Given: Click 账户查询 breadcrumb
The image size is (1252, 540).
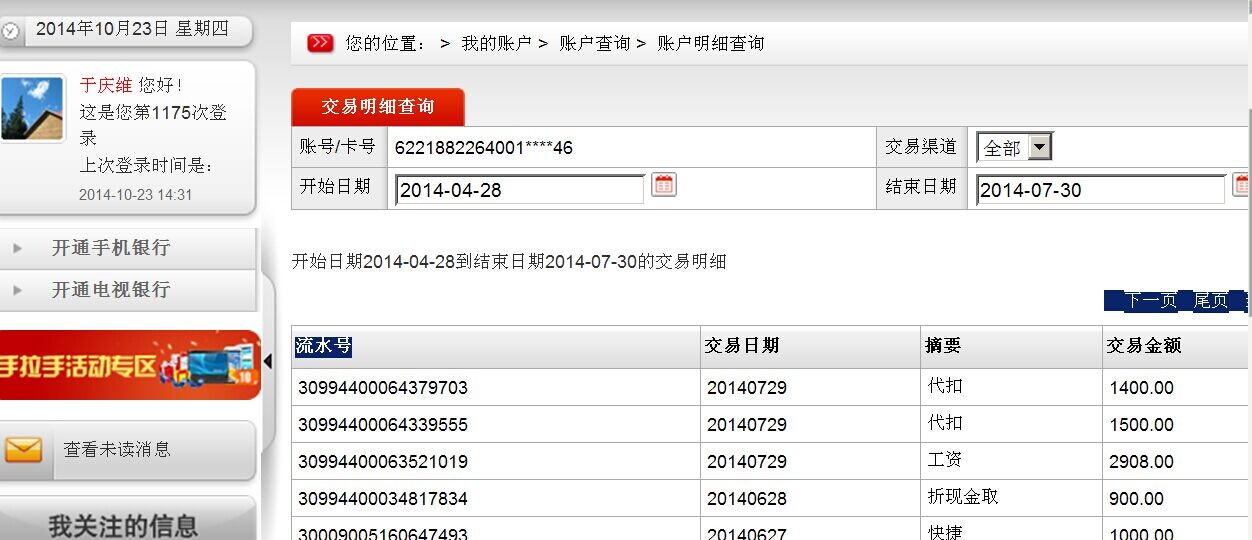Looking at the screenshot, I should tap(594, 44).
